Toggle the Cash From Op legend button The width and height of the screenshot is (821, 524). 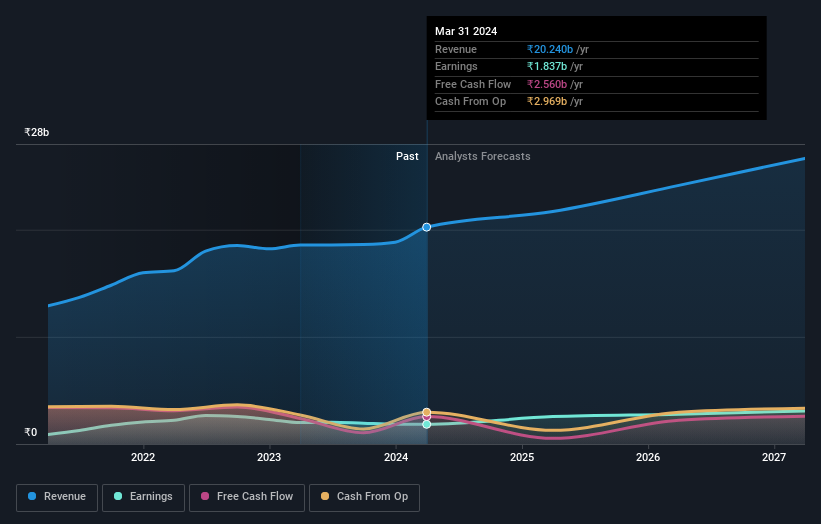click(364, 497)
